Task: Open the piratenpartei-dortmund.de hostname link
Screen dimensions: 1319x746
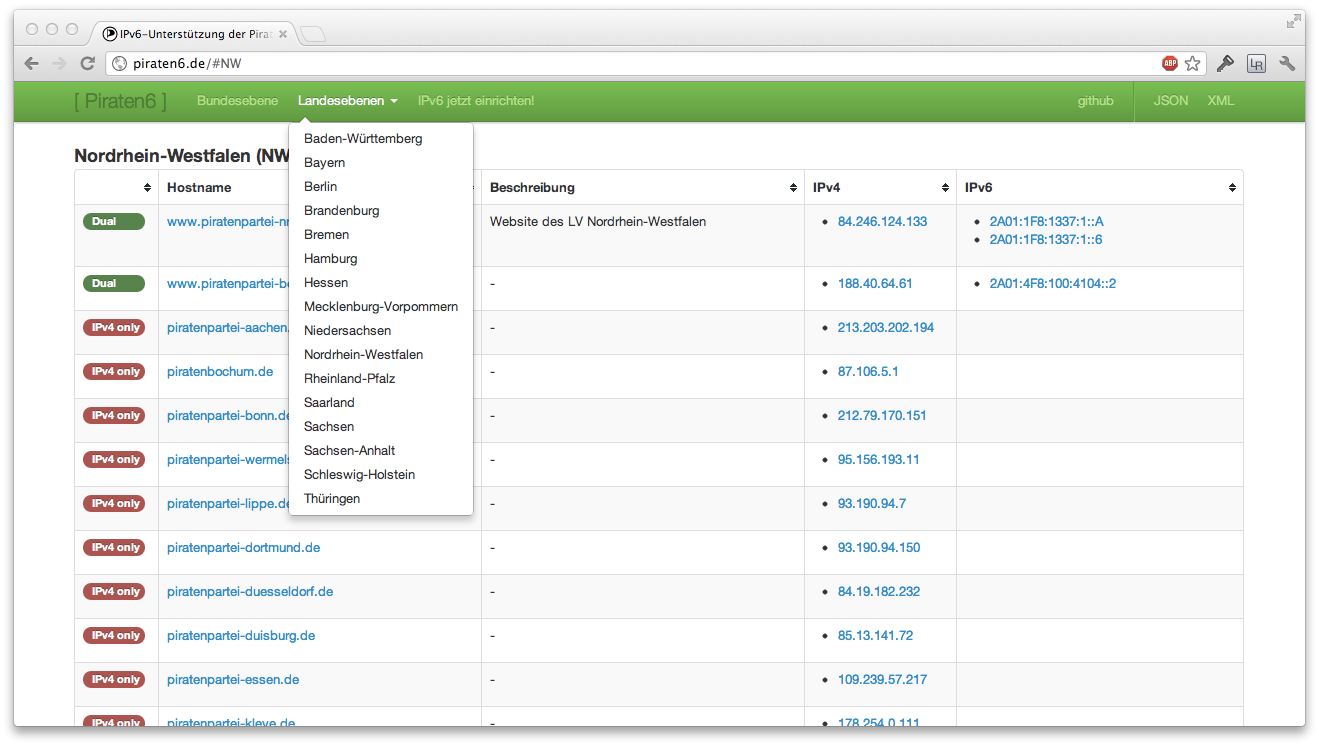Action: 243,548
